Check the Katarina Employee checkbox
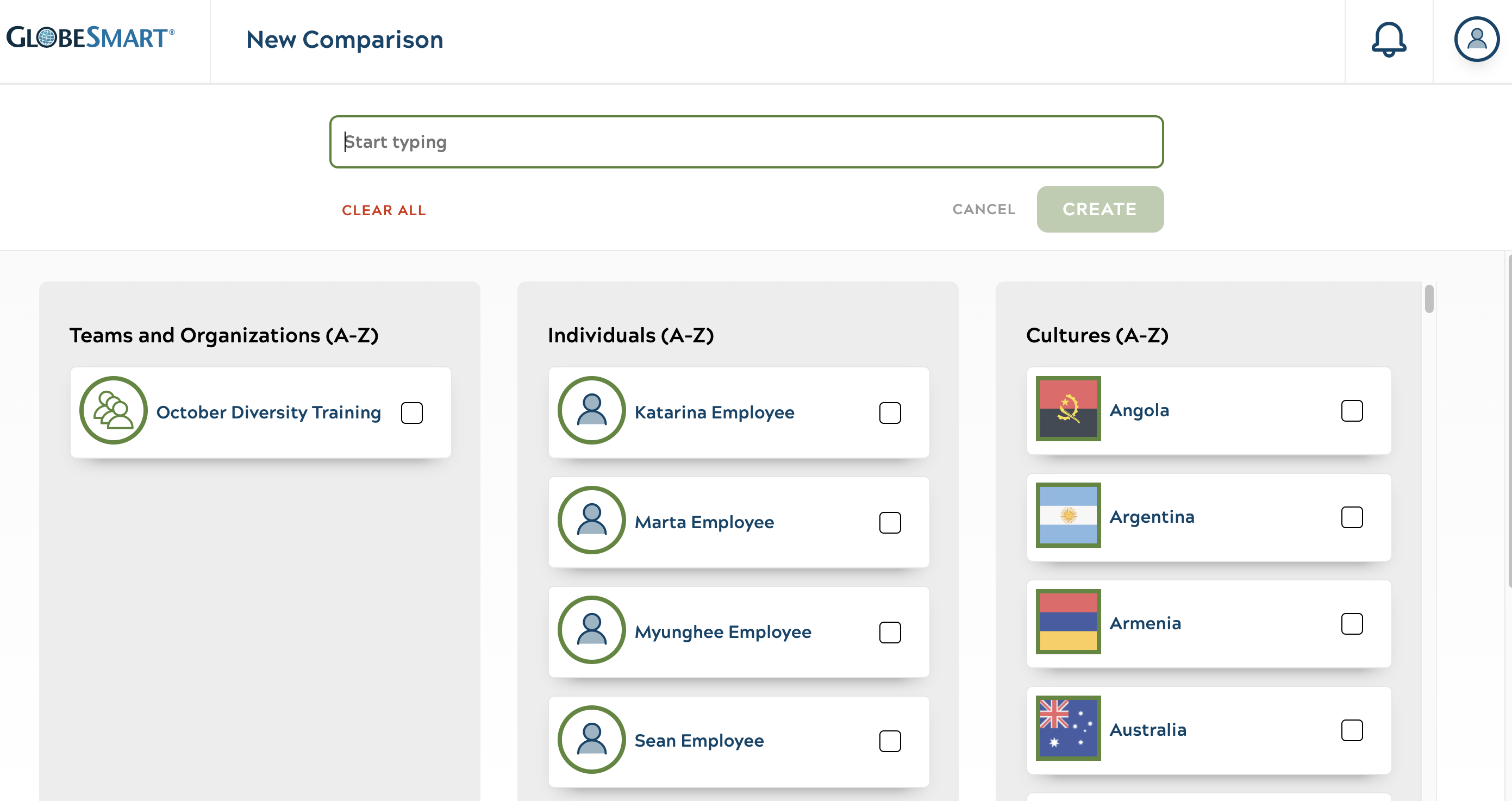Image resolution: width=1512 pixels, height=801 pixels. 890,412
